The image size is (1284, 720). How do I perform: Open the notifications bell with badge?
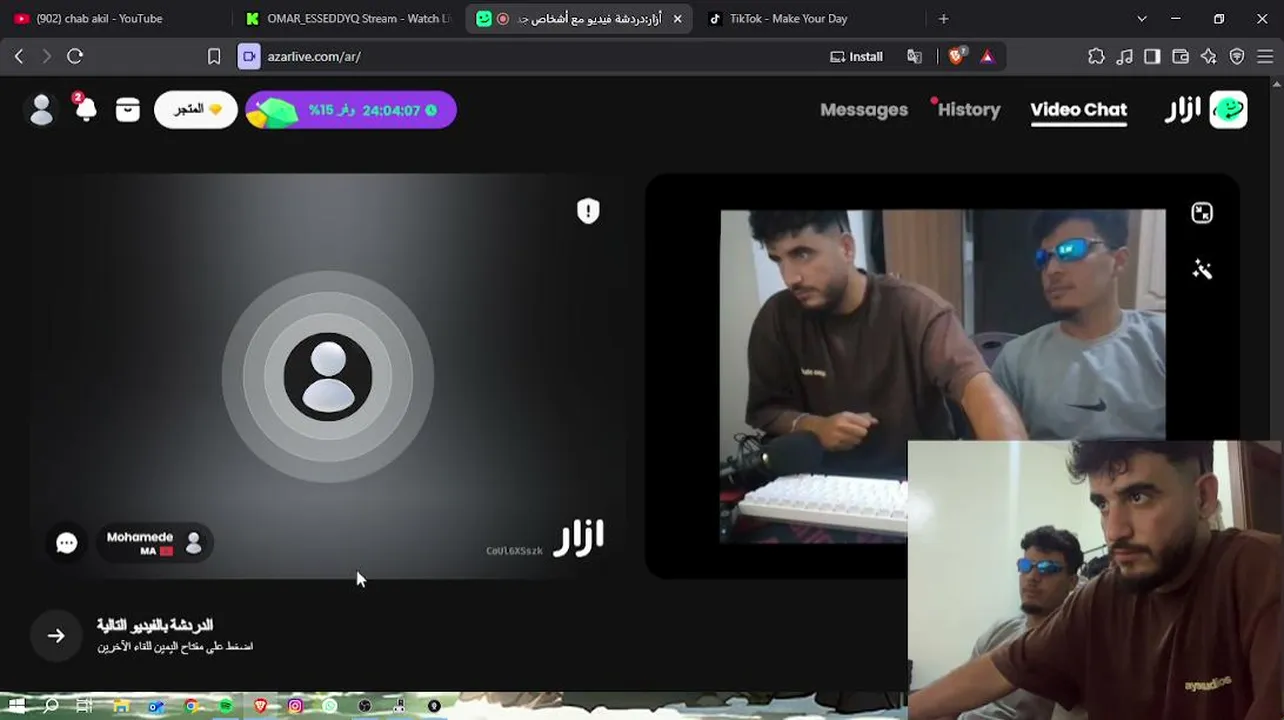tap(84, 108)
